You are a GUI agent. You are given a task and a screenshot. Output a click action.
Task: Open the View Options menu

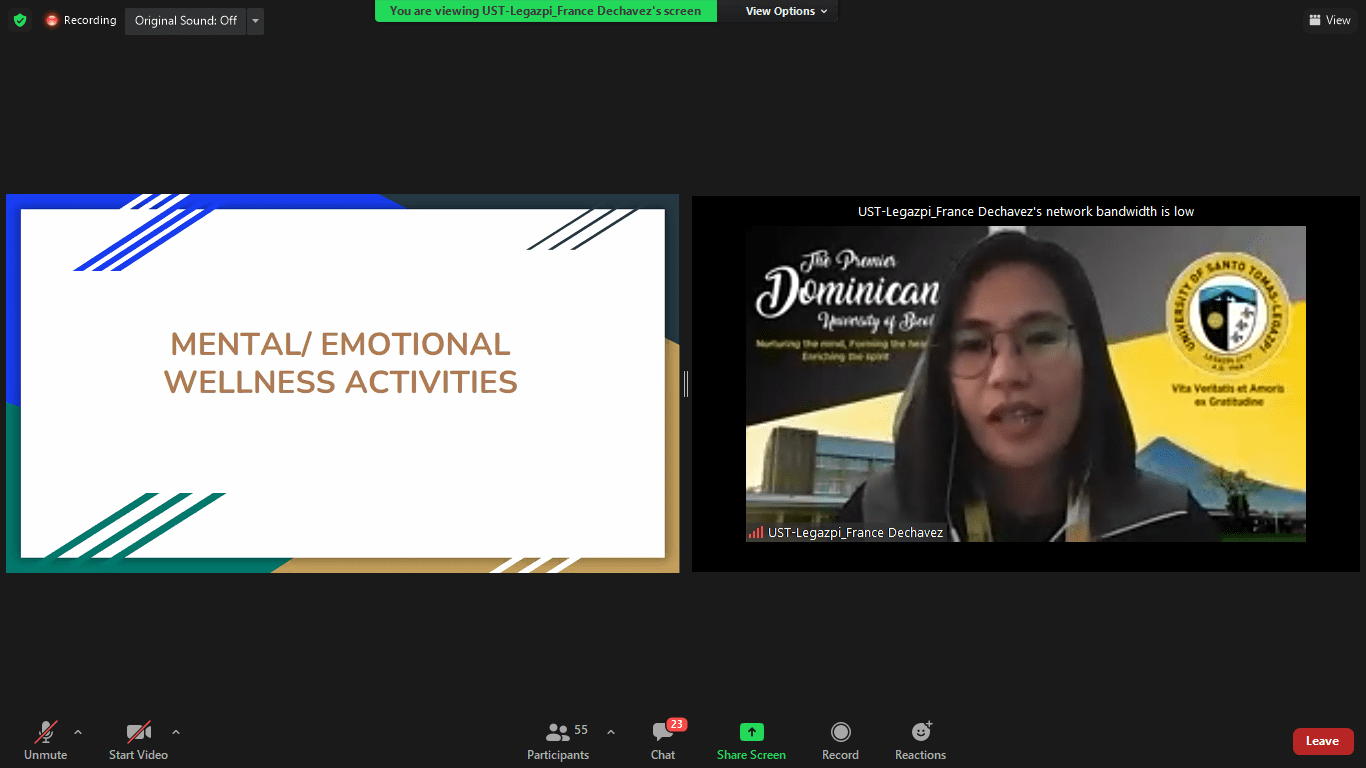(x=786, y=11)
